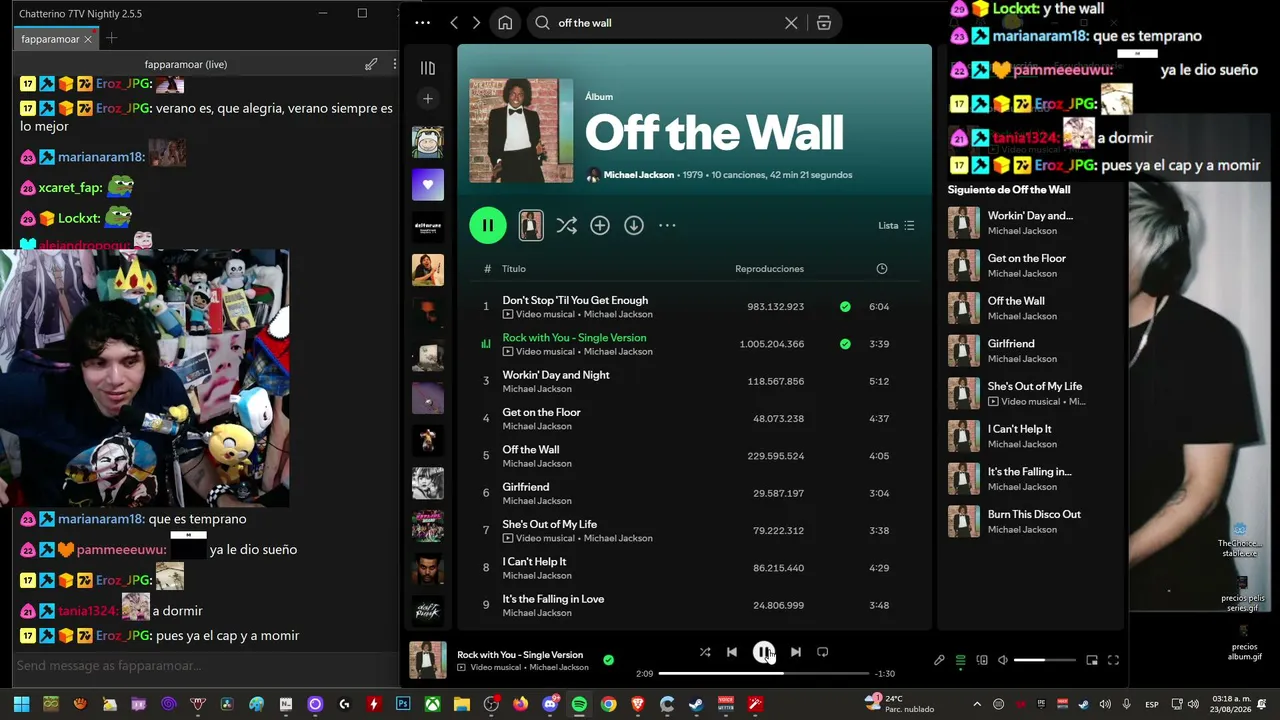Open the Liked Songs heart playlist
This screenshot has width=1280, height=720.
pos(428,185)
